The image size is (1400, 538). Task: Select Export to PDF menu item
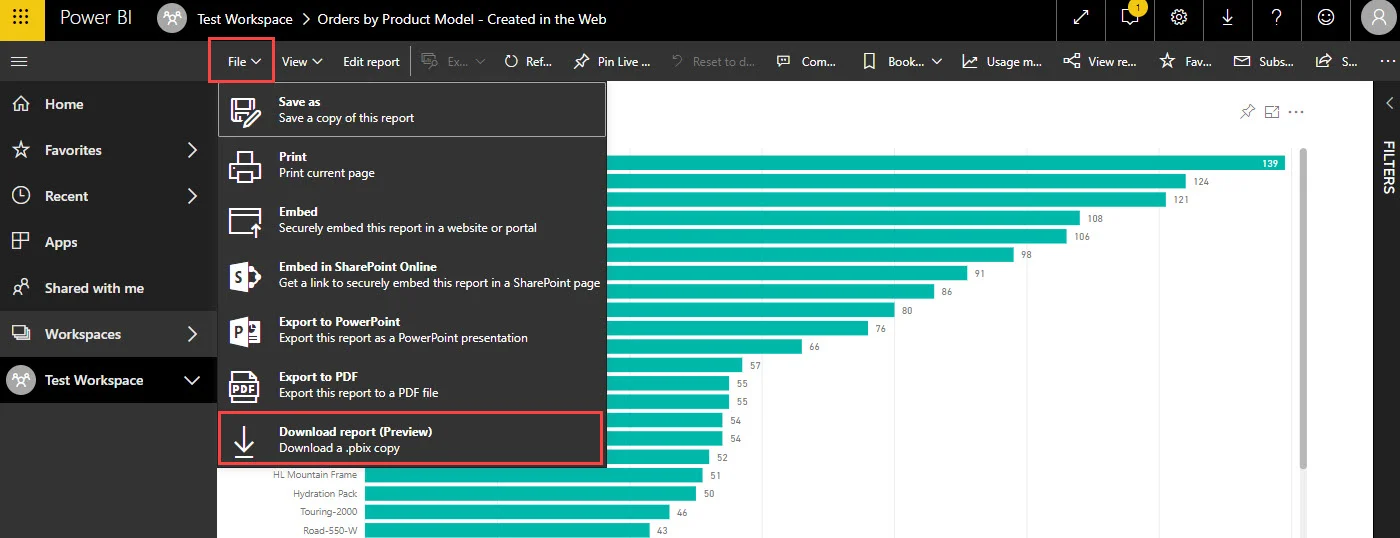coord(411,385)
